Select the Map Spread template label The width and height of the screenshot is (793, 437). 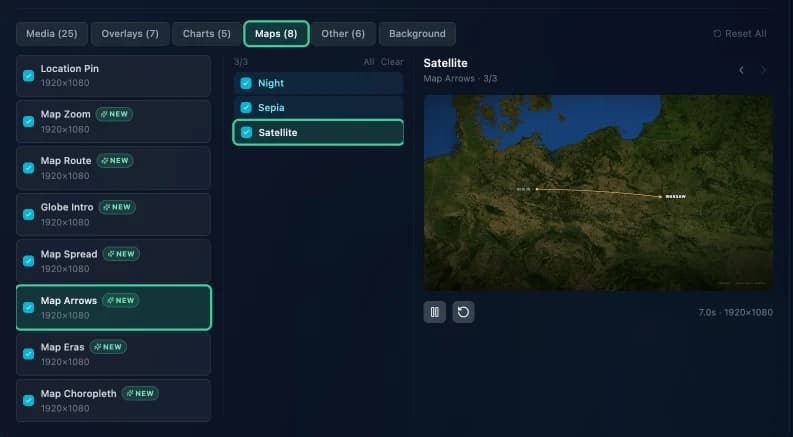69,254
